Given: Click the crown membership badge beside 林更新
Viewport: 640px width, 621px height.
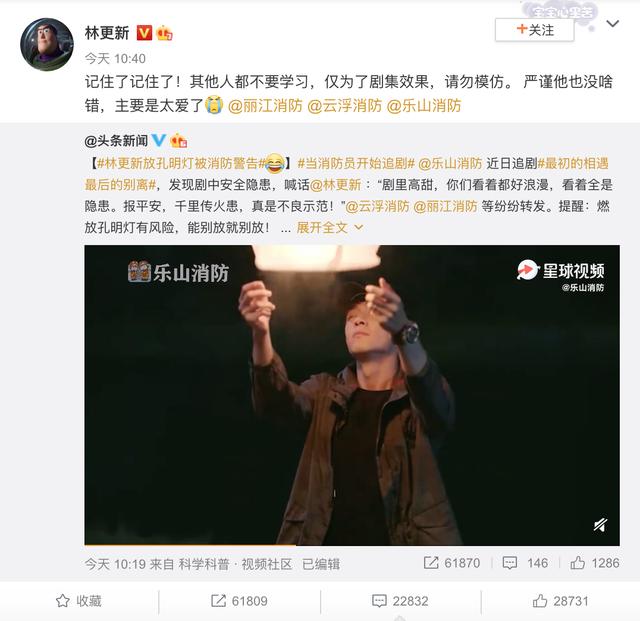Looking at the screenshot, I should (x=164, y=33).
